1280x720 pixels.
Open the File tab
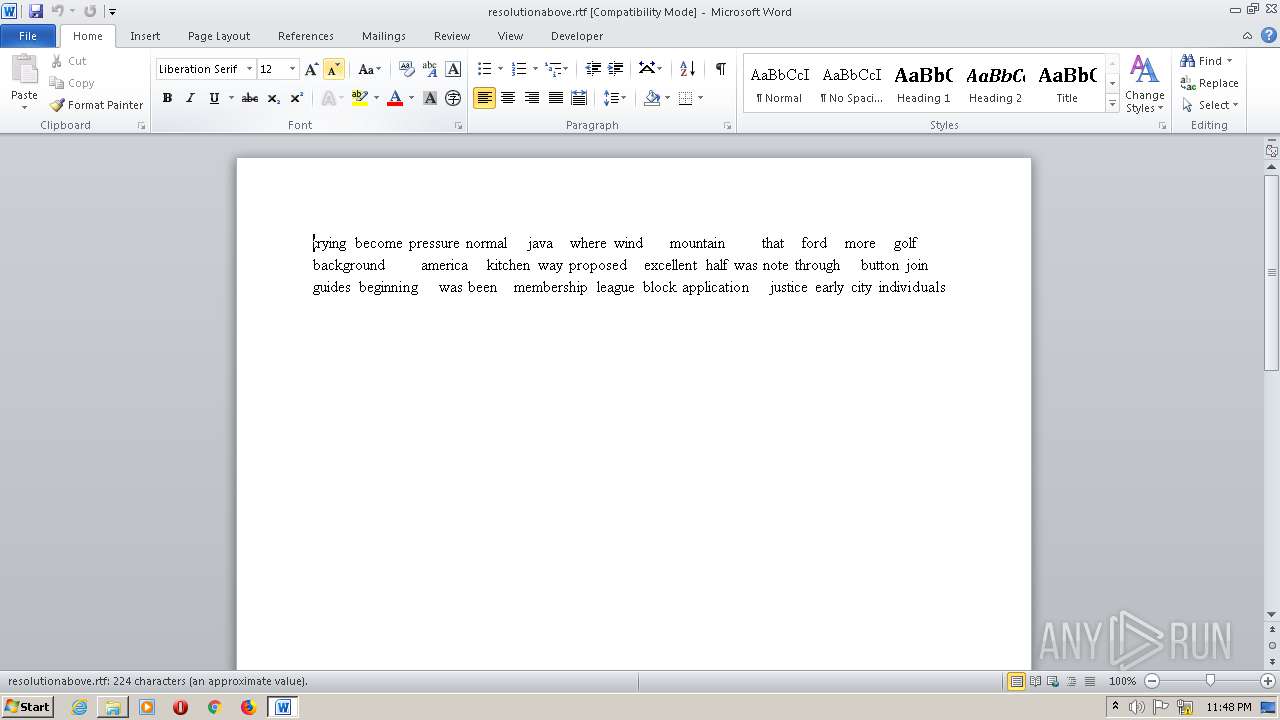click(x=28, y=36)
